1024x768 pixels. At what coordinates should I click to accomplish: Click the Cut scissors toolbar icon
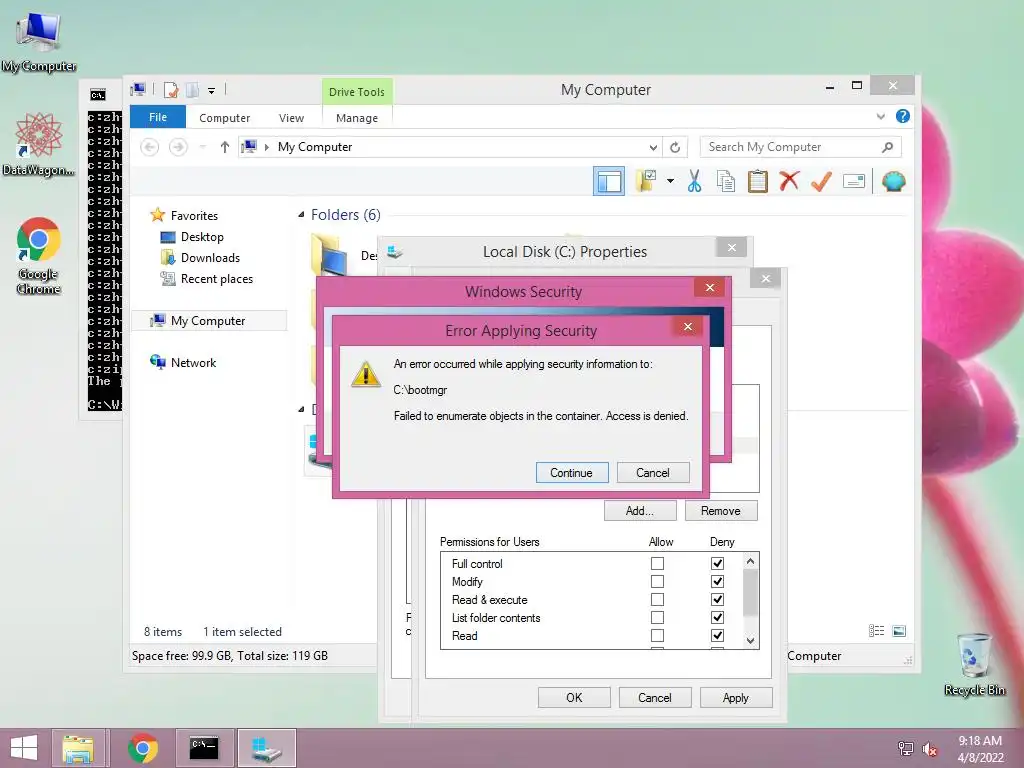[694, 182]
